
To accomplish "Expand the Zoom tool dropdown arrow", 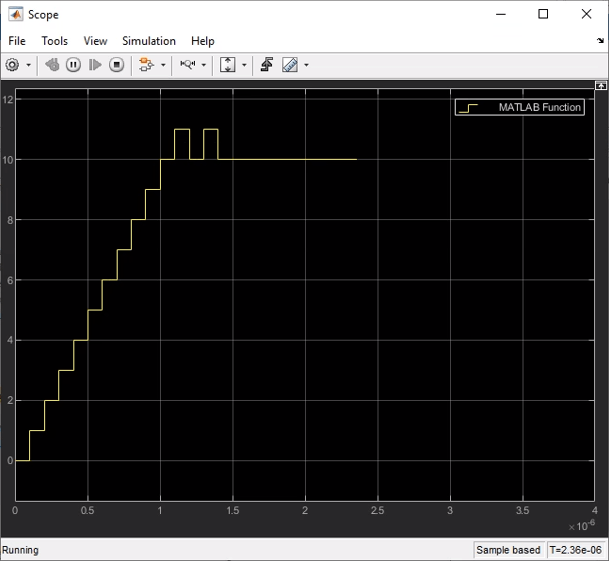I will point(204,65).
